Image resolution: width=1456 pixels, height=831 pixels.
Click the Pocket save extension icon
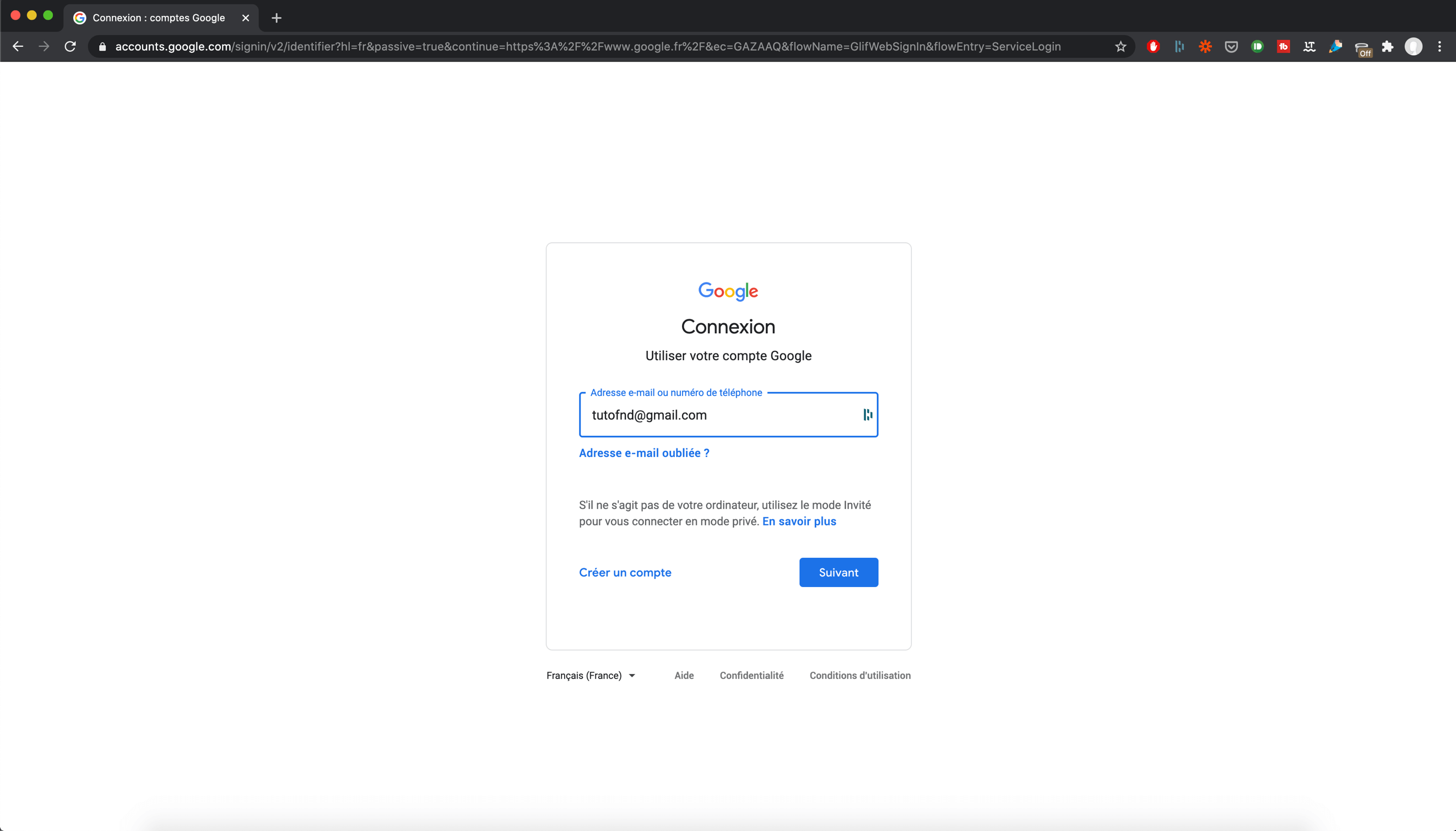point(1231,47)
